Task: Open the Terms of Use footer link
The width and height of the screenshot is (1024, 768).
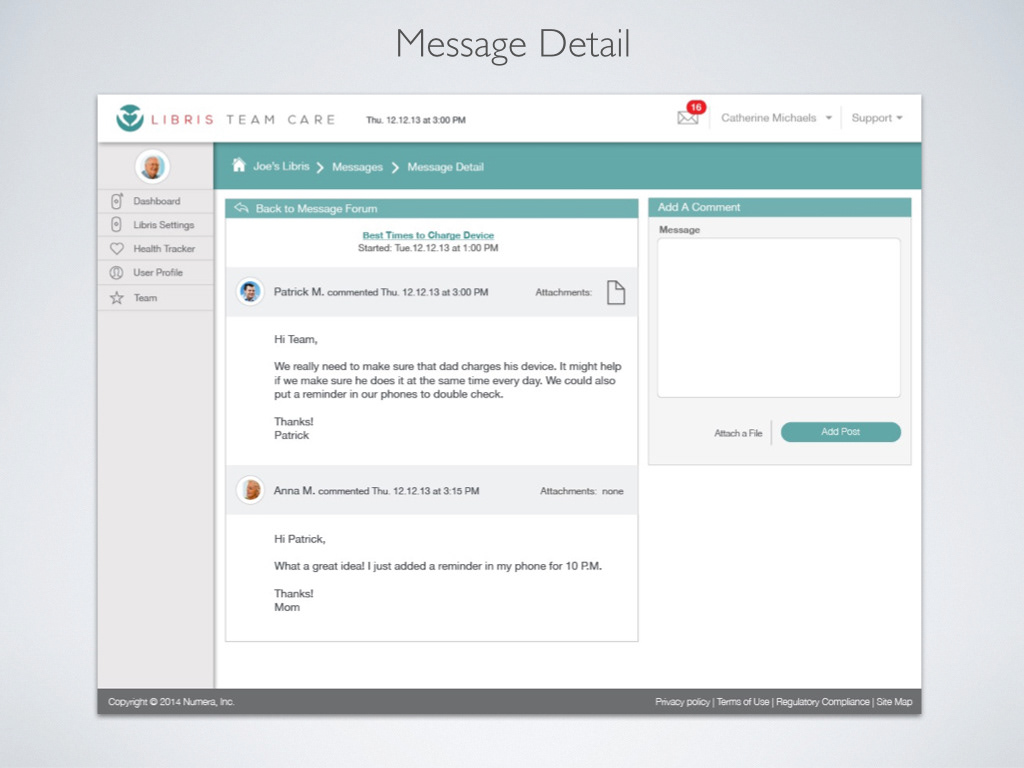Action: click(743, 701)
